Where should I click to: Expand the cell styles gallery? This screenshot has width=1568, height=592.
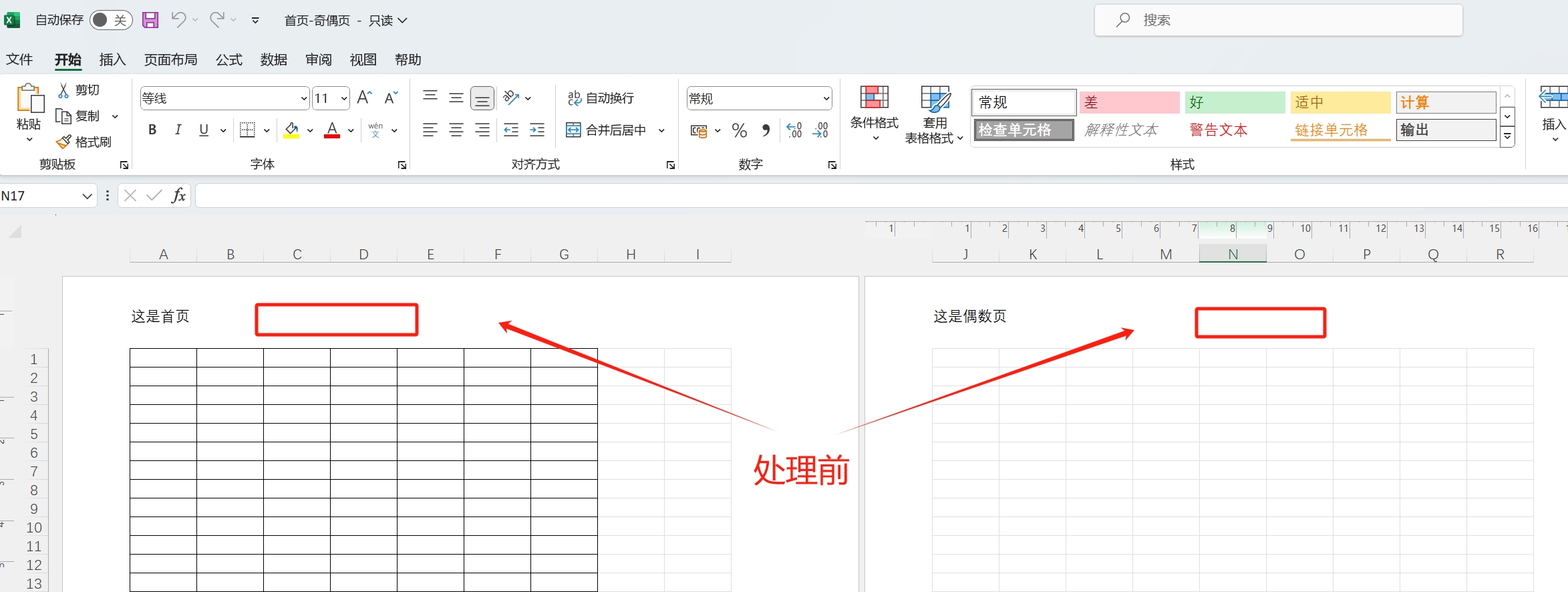(1507, 137)
